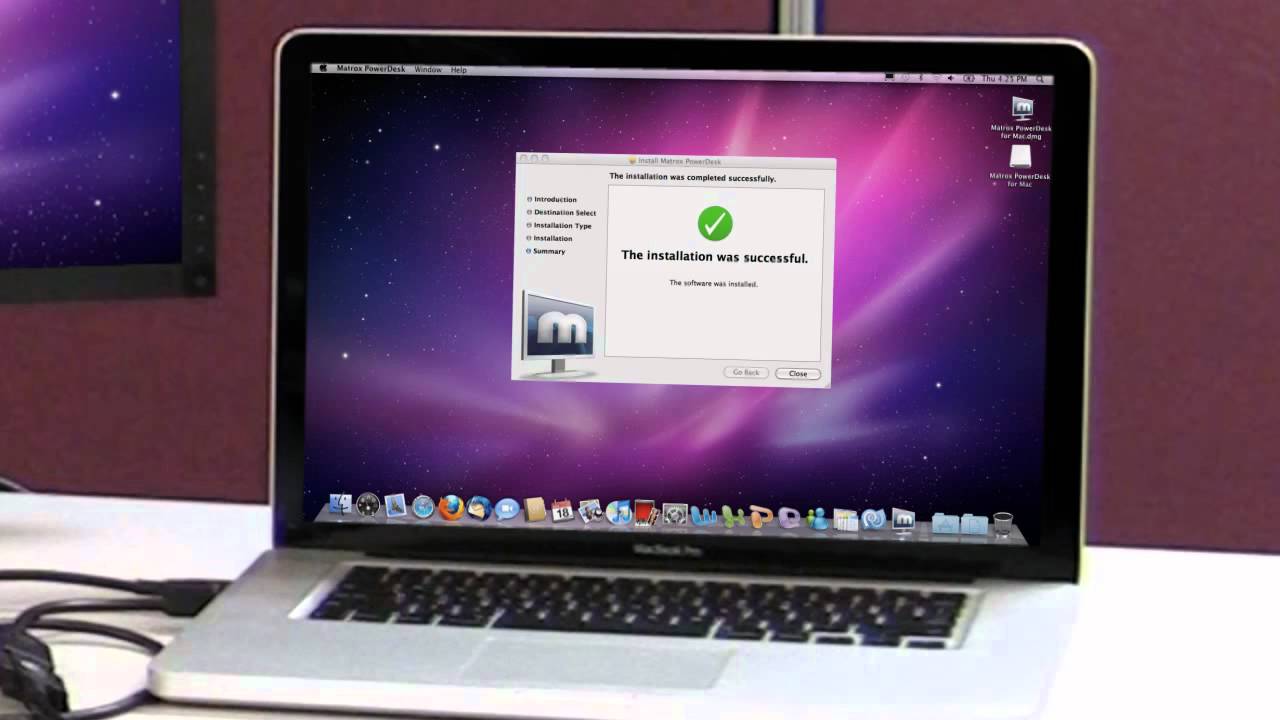Click the green success checkmark

coord(715,223)
